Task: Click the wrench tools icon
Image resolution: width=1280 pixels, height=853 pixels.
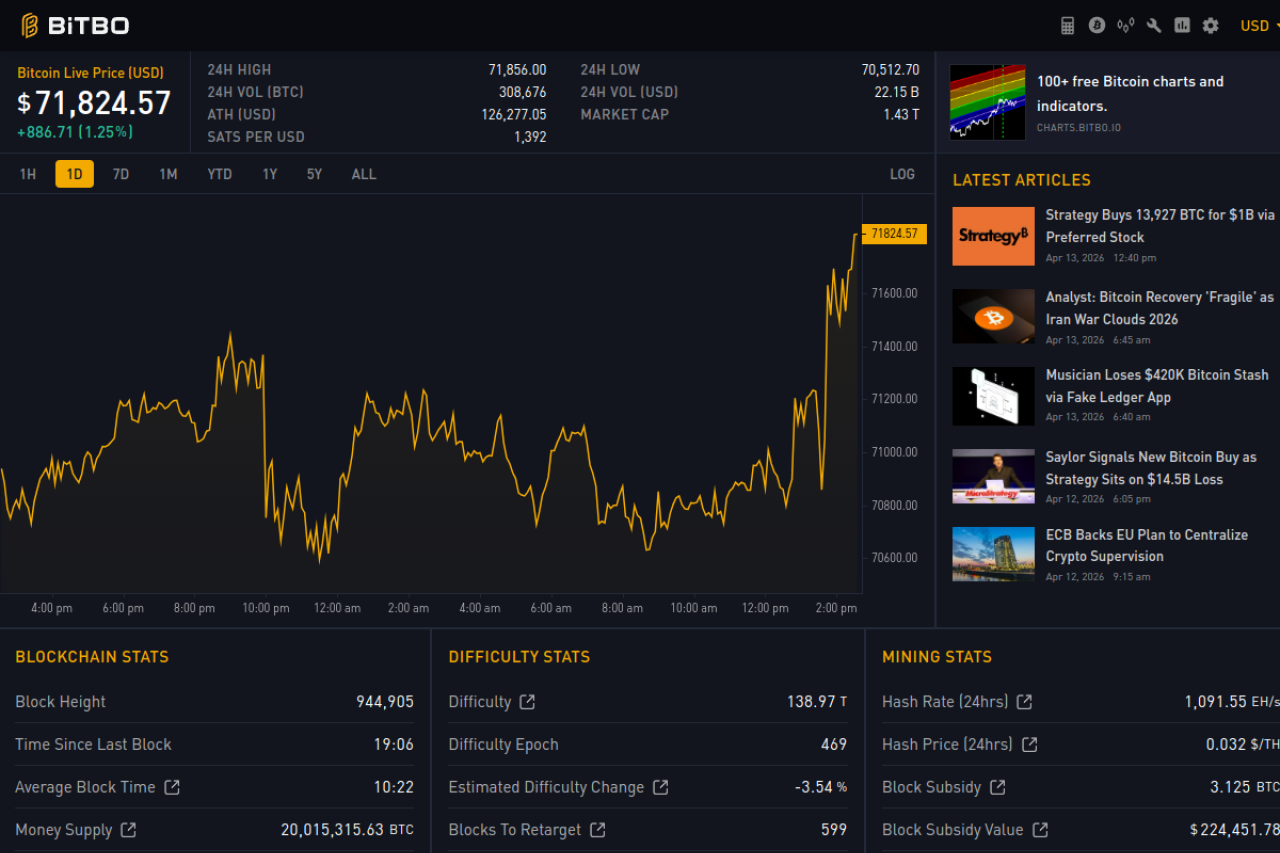Action: (1154, 26)
